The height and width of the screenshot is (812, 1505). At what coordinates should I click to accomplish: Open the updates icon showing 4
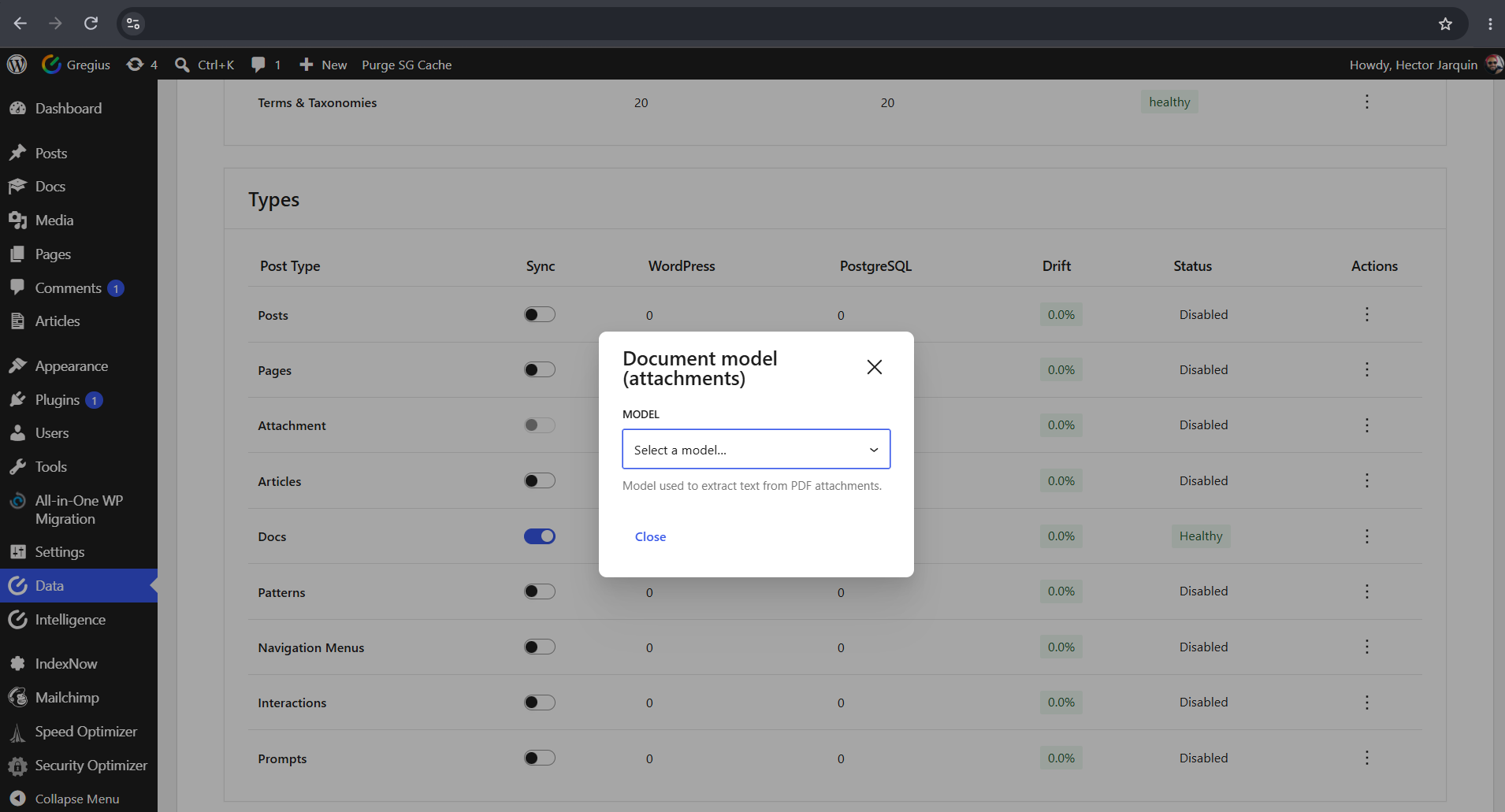point(142,65)
